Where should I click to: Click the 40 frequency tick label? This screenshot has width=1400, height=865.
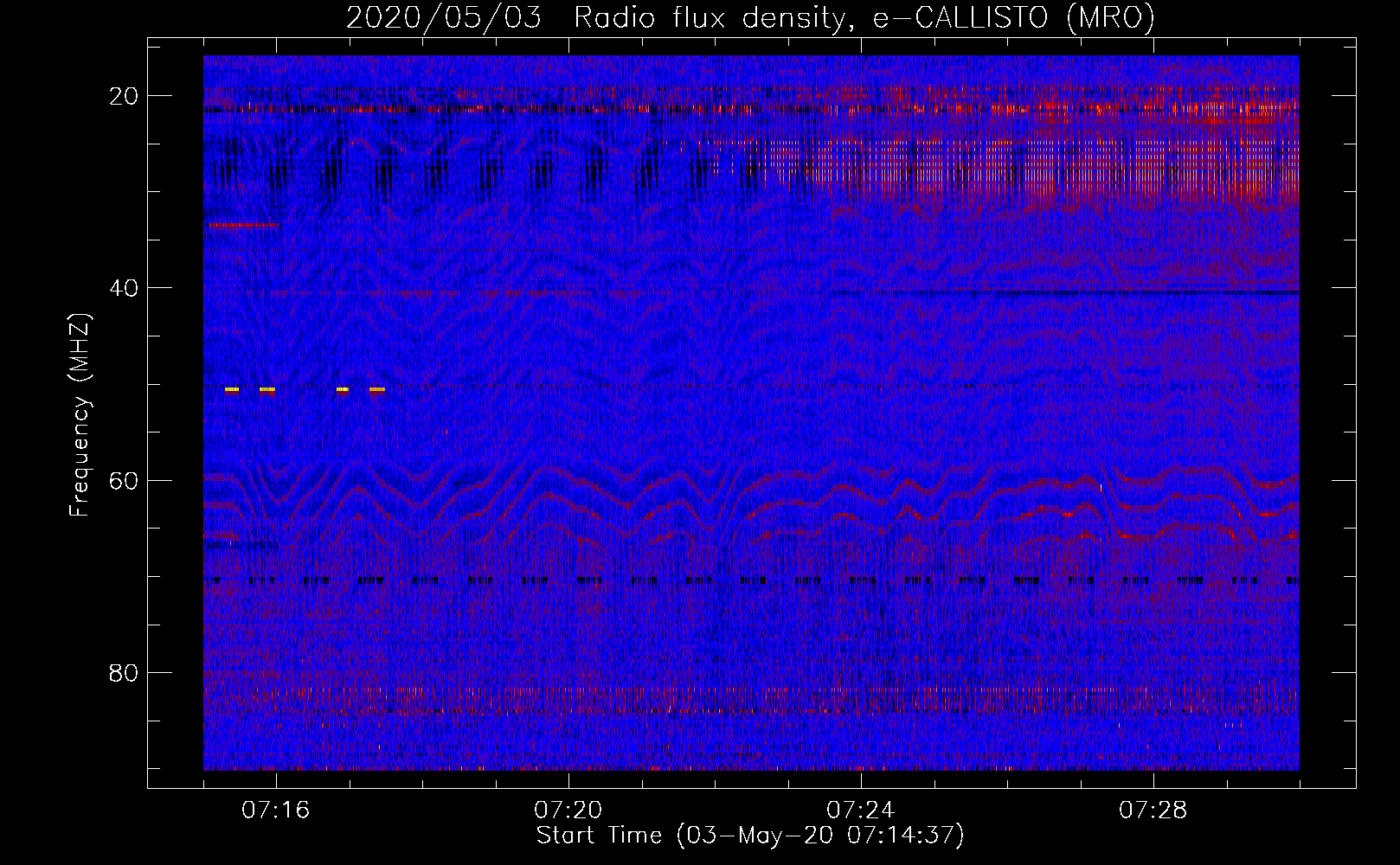pyautogui.click(x=124, y=288)
